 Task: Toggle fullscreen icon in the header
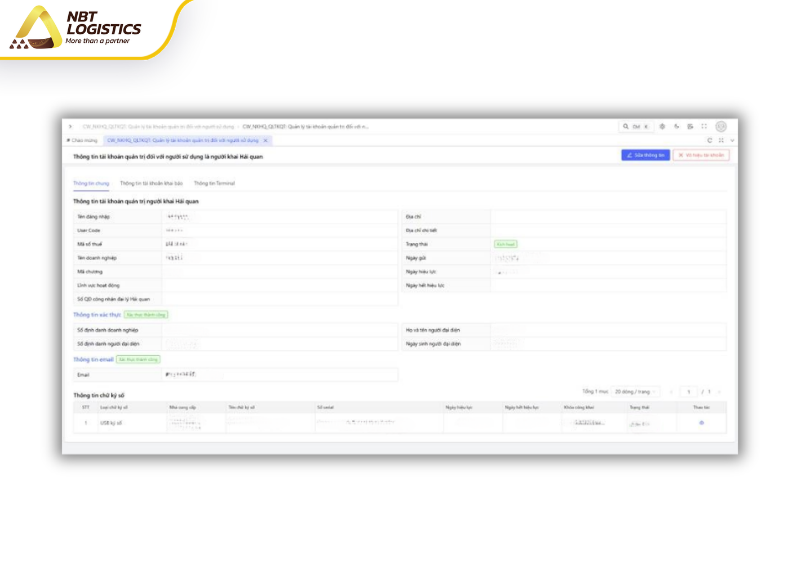[704, 127]
